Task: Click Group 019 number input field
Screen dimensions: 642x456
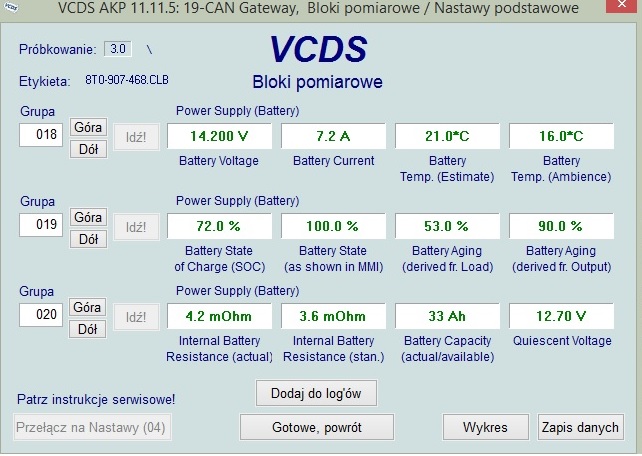Action: 41,225
